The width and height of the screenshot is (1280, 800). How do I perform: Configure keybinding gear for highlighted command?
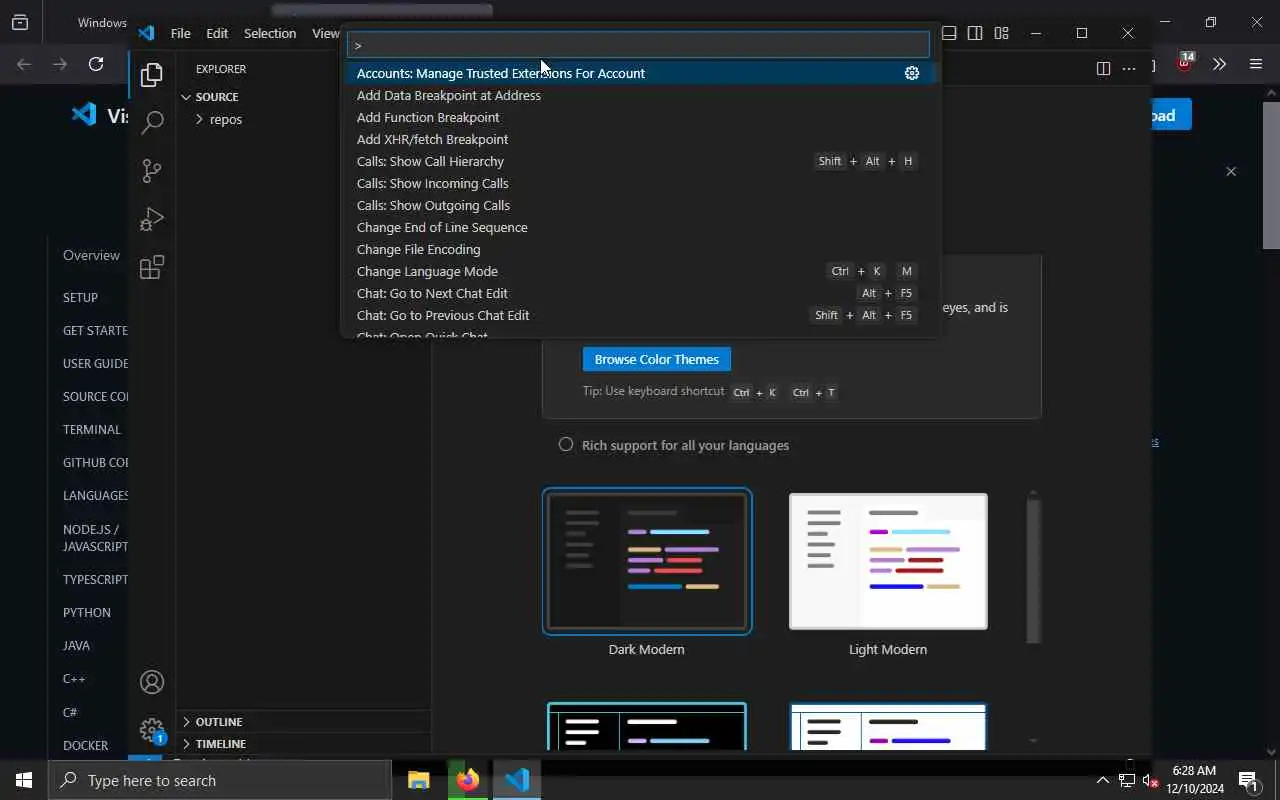click(912, 73)
